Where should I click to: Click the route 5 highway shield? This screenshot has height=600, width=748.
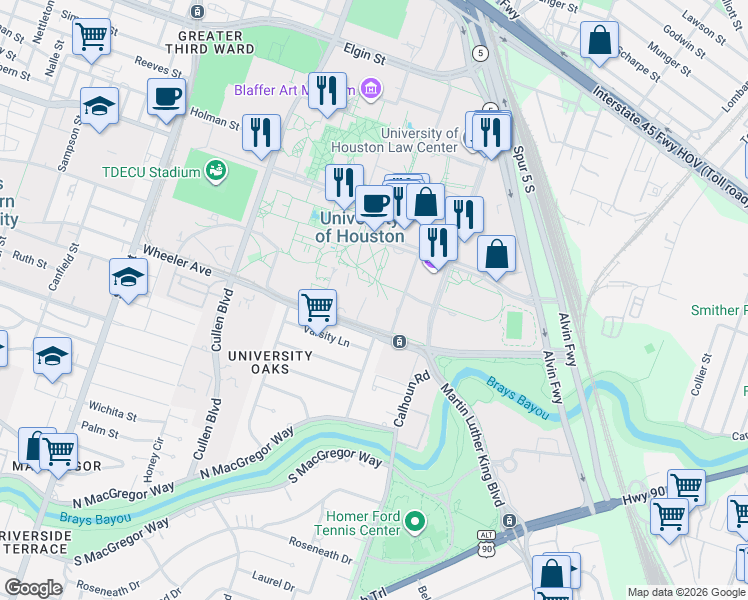point(480,53)
